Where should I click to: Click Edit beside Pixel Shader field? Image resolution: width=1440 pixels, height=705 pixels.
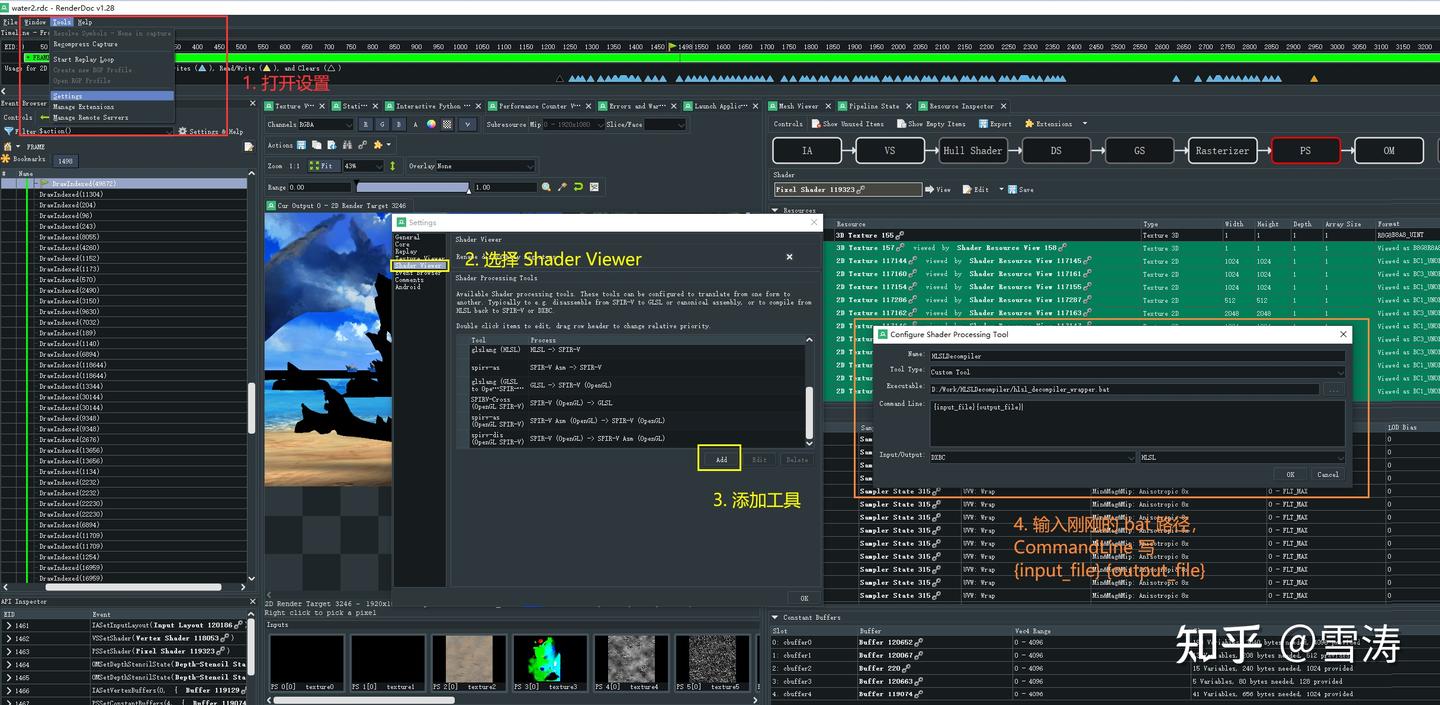tap(976, 189)
